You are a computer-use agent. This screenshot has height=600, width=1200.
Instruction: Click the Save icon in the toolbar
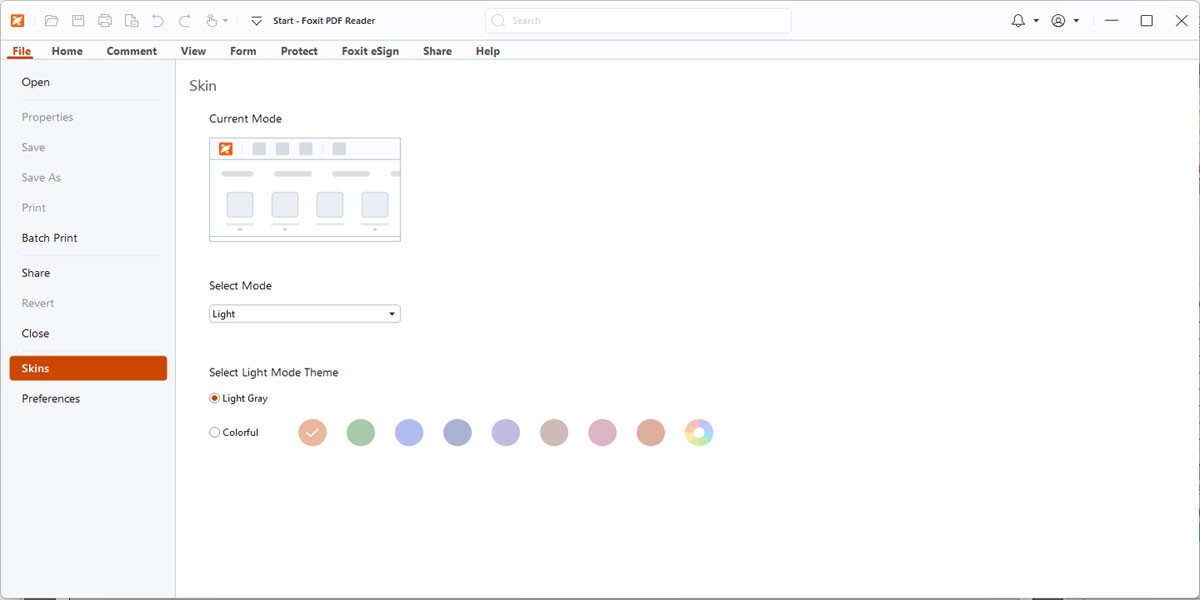(78, 20)
